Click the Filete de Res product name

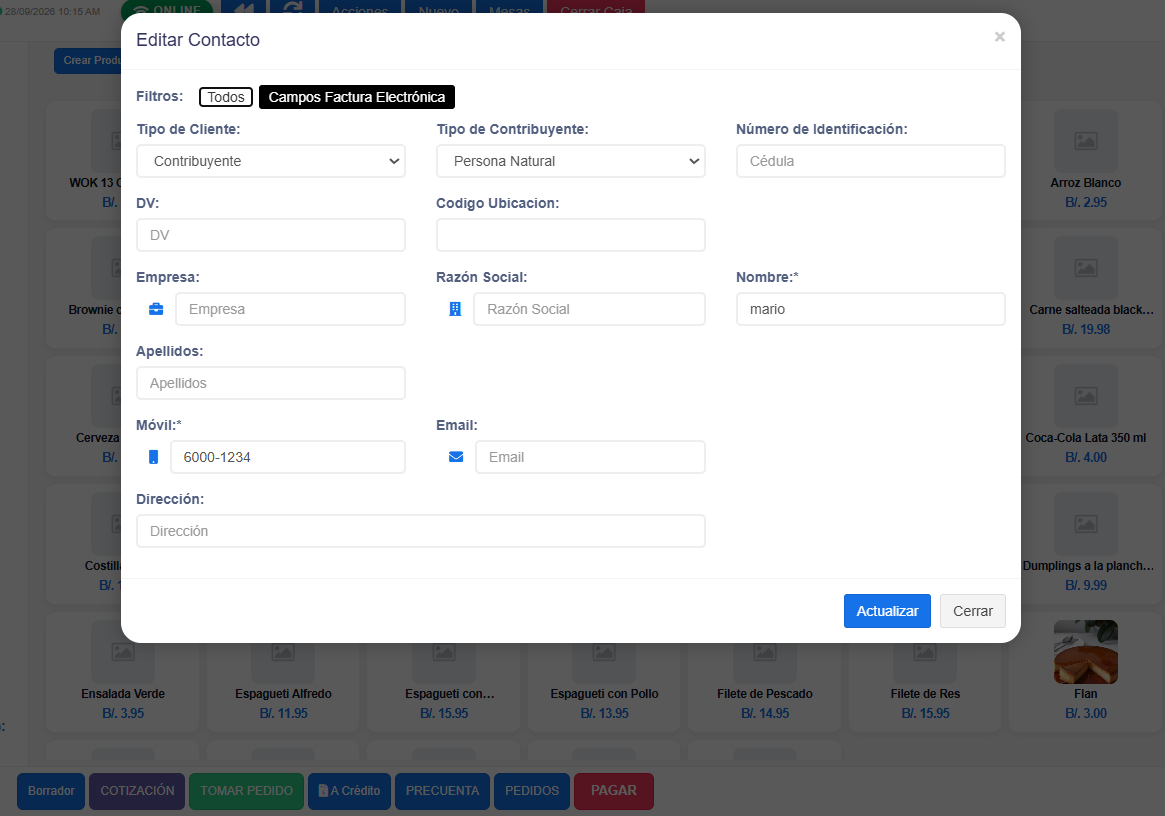[925, 693]
